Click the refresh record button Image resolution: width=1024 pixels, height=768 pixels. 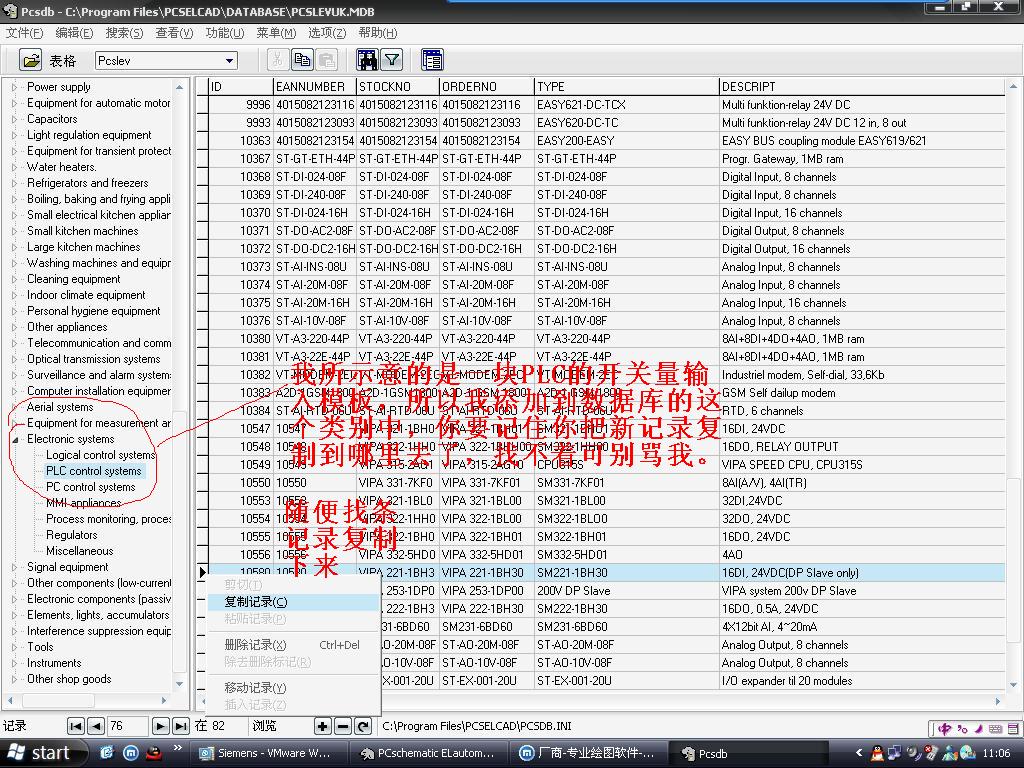click(363, 726)
